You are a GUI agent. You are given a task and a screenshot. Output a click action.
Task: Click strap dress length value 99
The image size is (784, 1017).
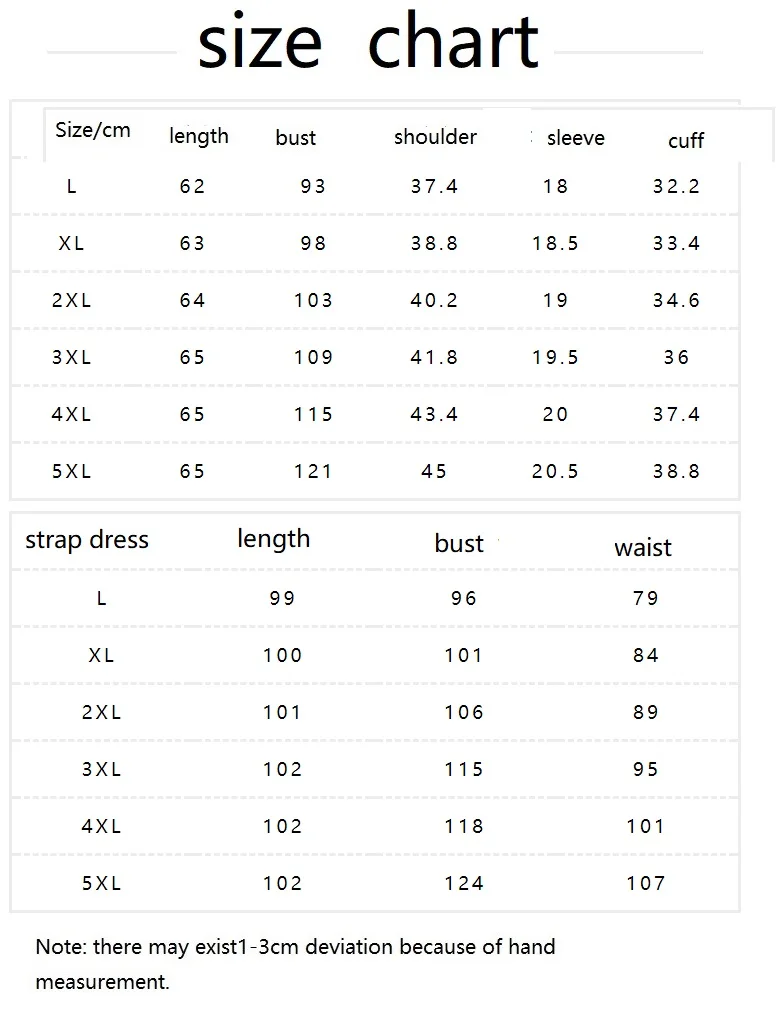[283, 598]
